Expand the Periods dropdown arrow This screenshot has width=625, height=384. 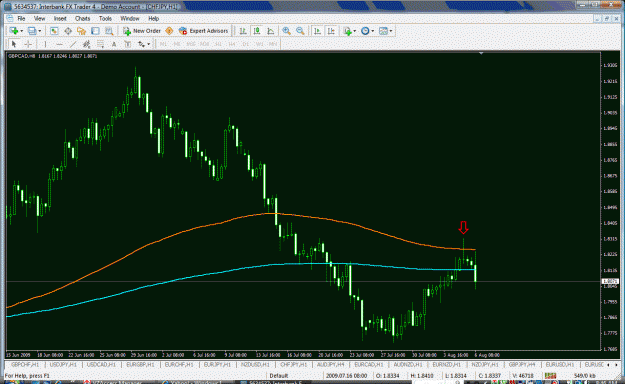(x=373, y=31)
